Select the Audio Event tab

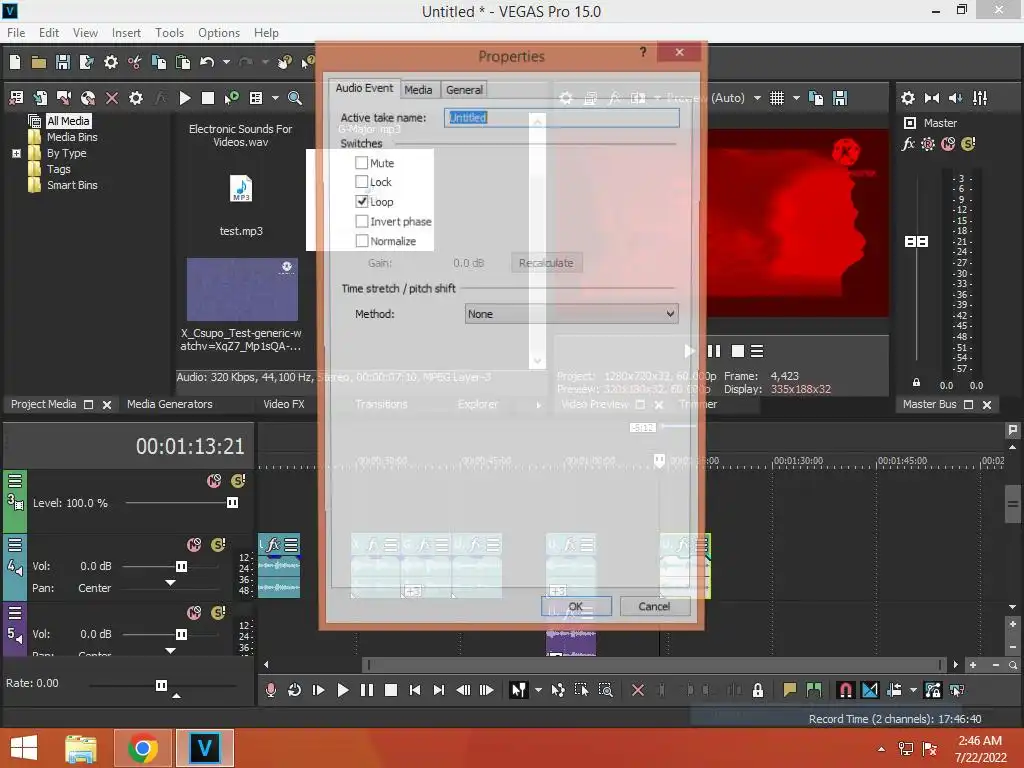point(364,88)
